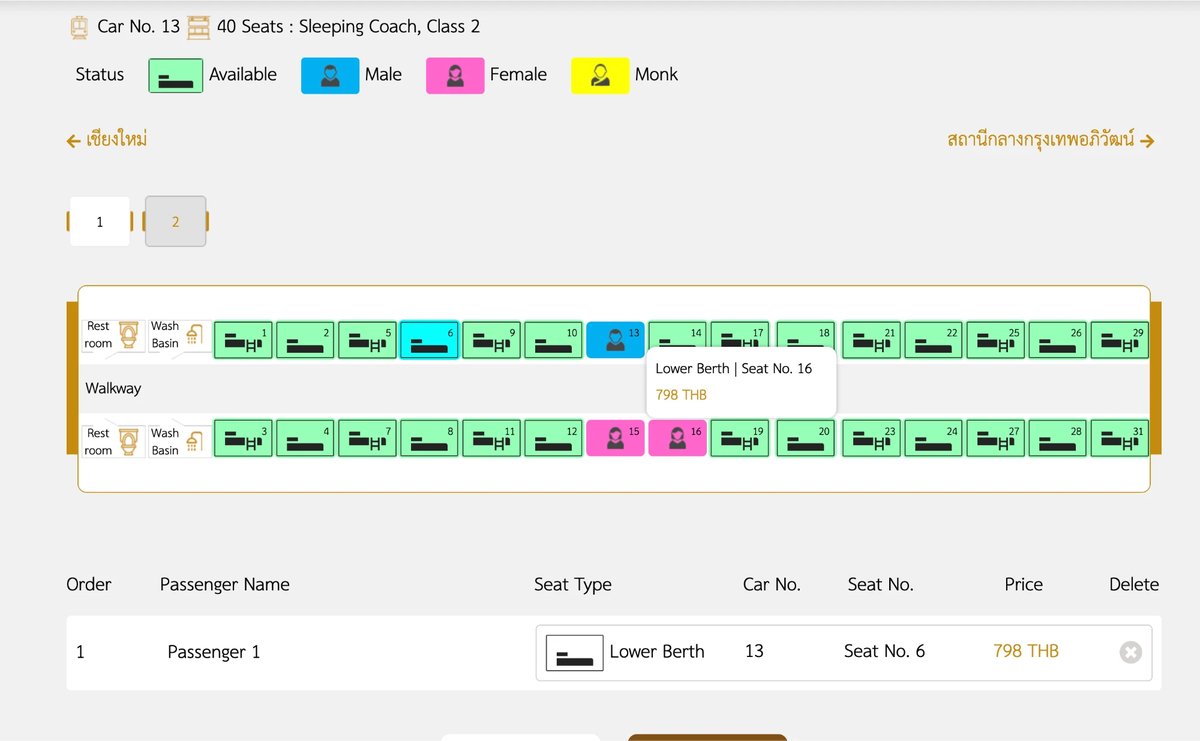Pick seat number 29
The width and height of the screenshot is (1200, 741).
pos(1119,340)
